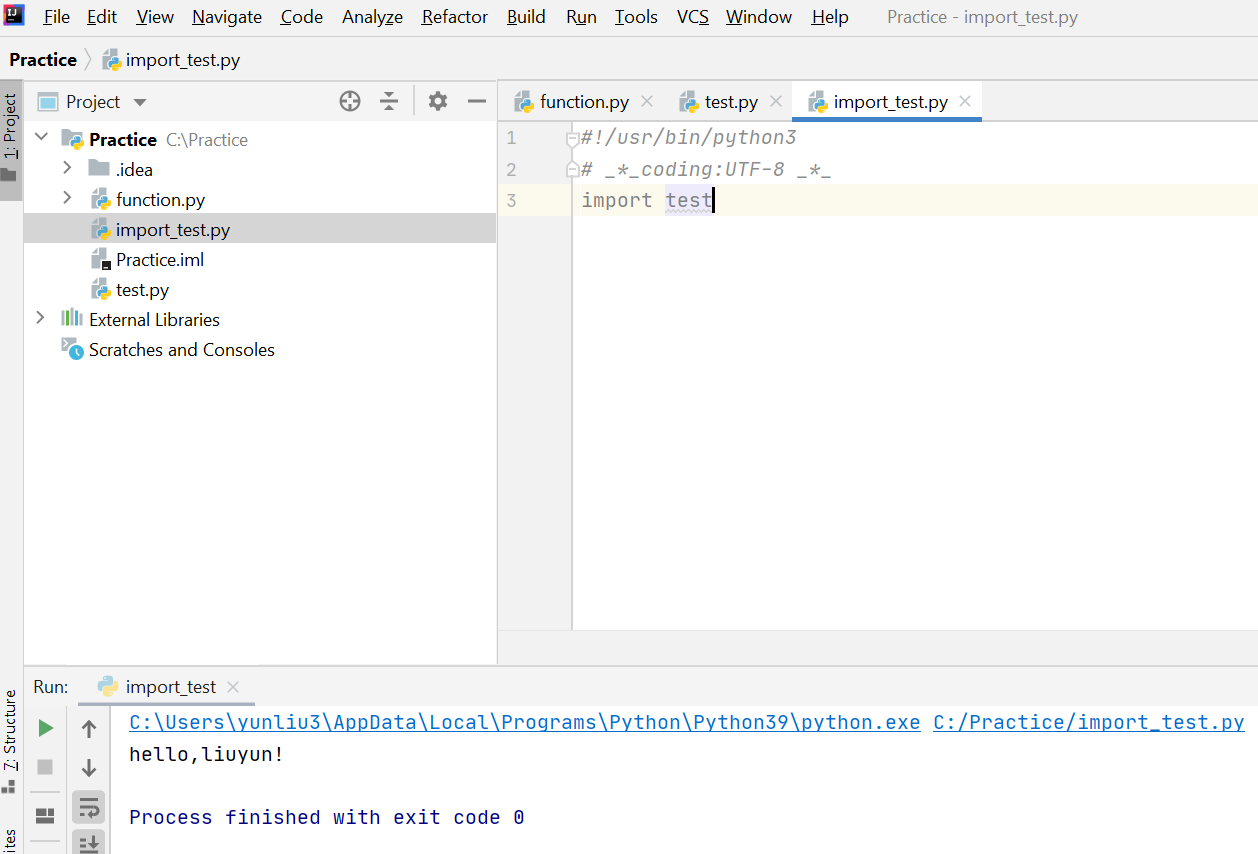Open the Edit menu

coord(102,17)
